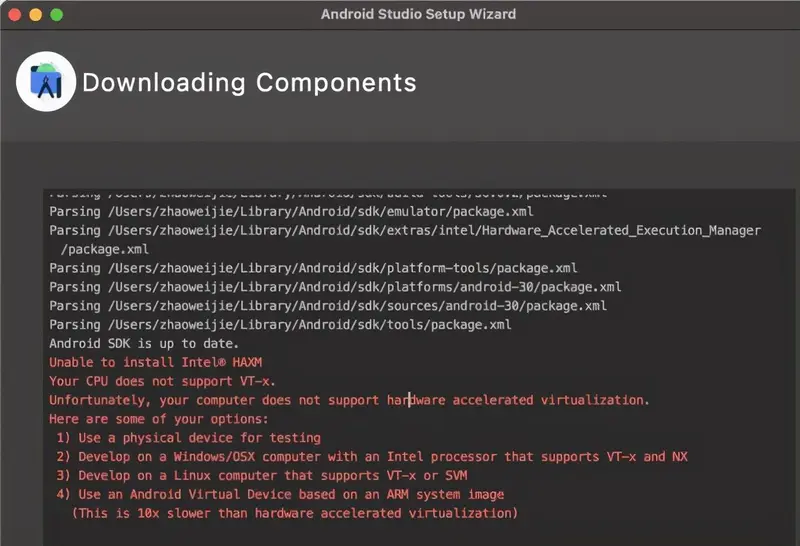
Task: Click the 'CPU does not support VT-x' error
Action: (162, 381)
